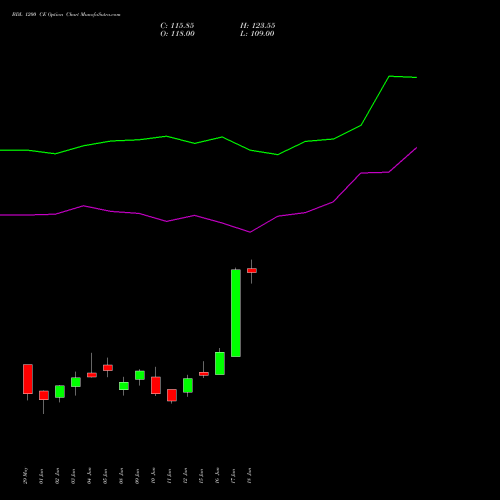Select the last small red candlestick on 18 Jun

click(x=252, y=271)
